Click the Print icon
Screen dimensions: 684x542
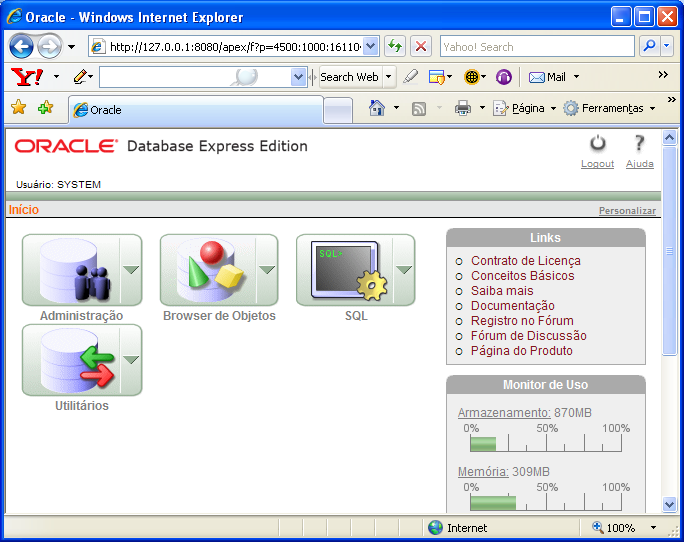[463, 108]
